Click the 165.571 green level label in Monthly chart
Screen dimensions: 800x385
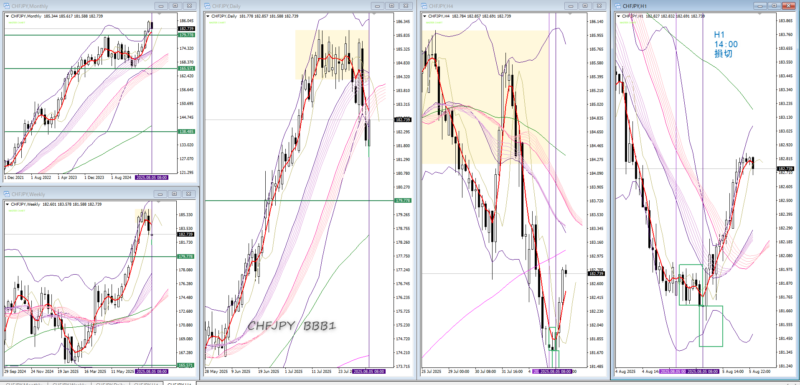coord(186,68)
